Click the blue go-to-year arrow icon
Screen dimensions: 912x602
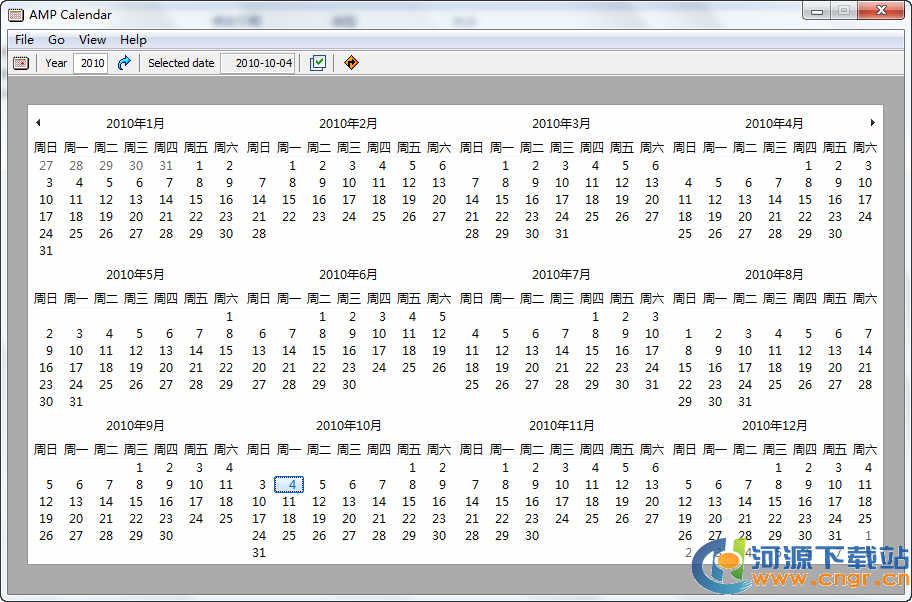[x=124, y=63]
